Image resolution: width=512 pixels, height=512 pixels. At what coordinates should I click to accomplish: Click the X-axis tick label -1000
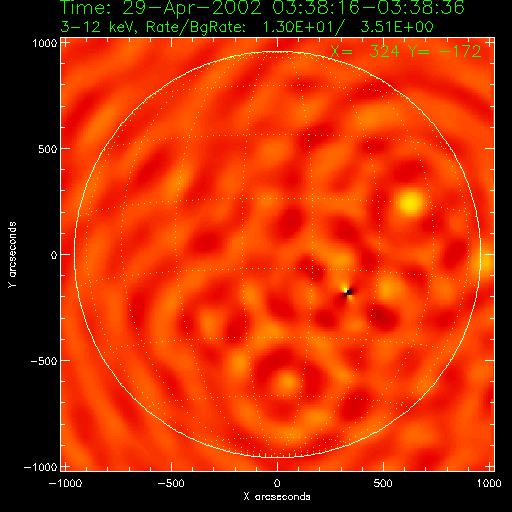point(65,483)
